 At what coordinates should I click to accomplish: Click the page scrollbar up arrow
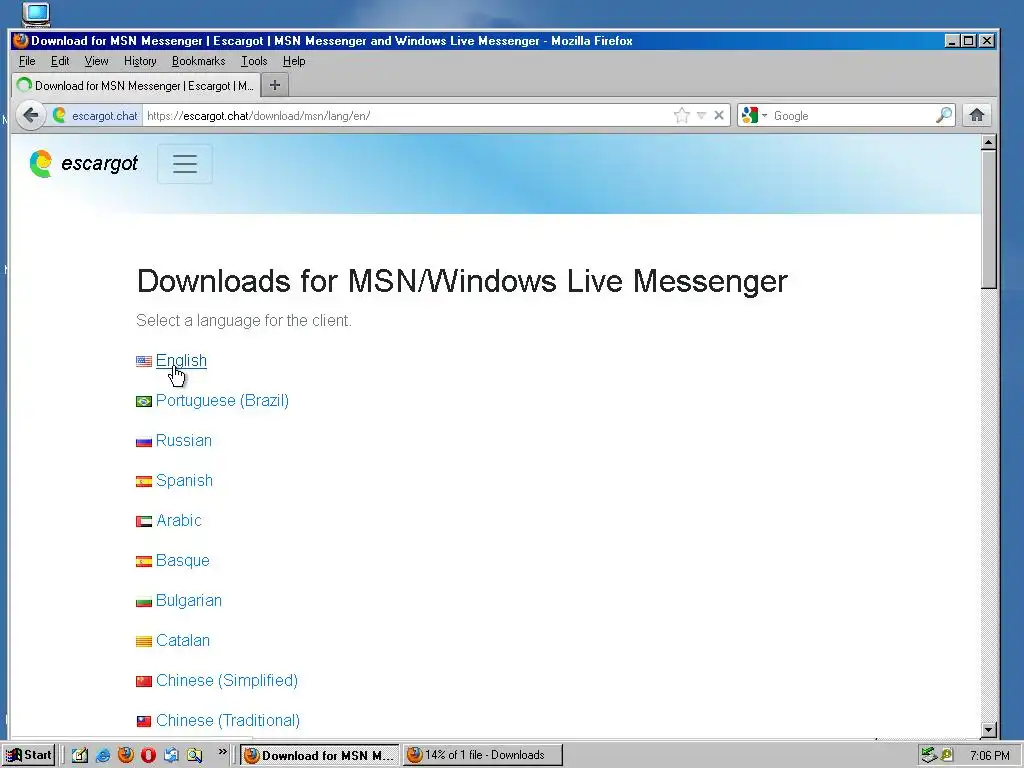[989, 142]
